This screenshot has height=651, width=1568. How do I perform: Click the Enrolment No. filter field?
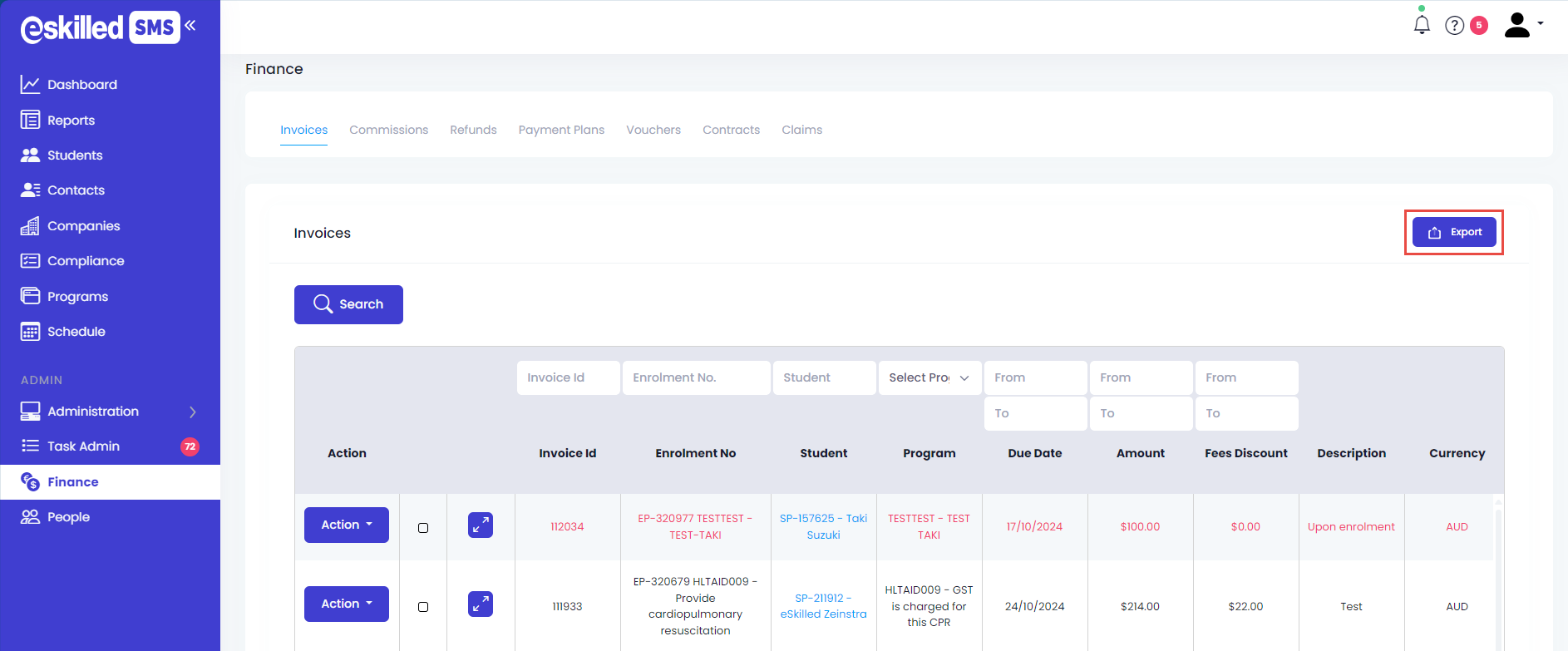point(697,377)
